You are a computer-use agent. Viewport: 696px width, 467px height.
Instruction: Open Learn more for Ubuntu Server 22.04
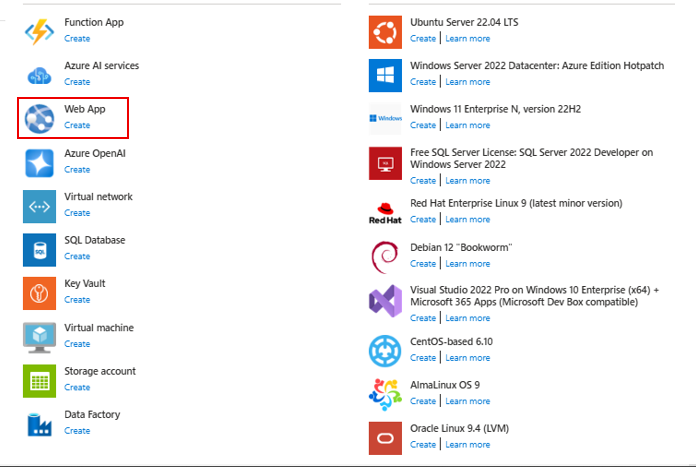[x=468, y=39]
